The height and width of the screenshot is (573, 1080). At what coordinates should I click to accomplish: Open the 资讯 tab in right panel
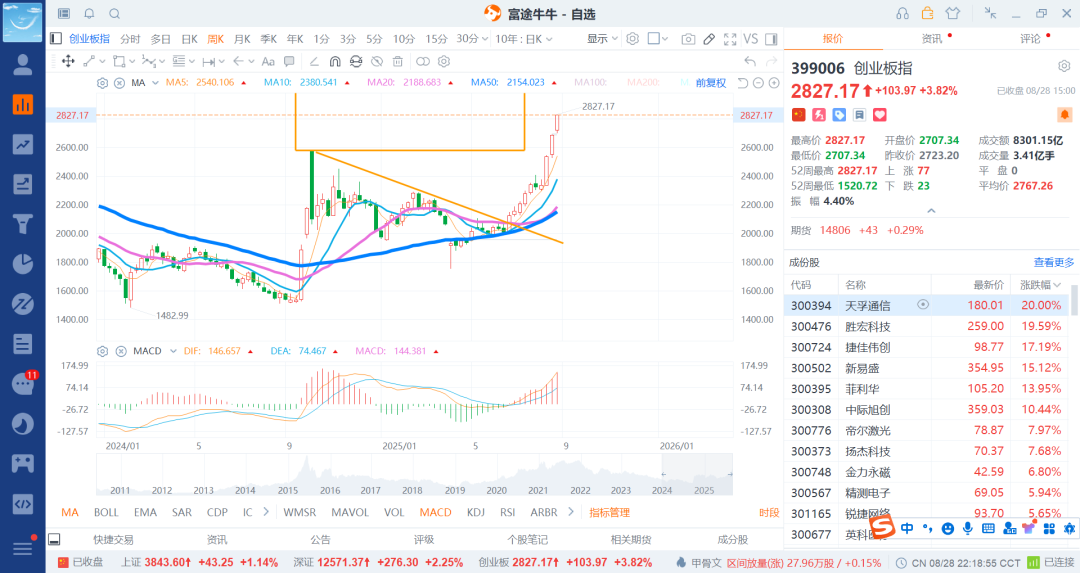click(x=932, y=39)
